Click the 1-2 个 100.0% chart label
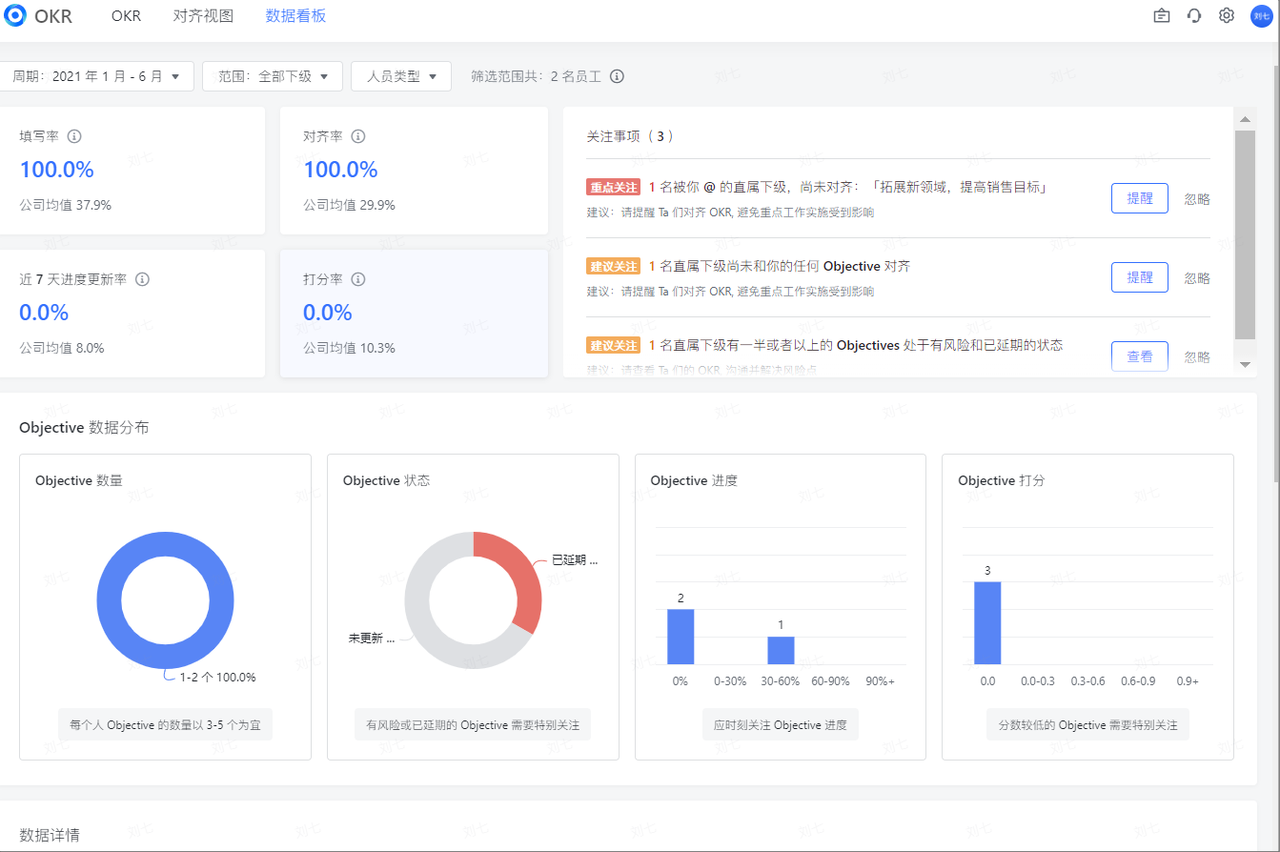1280x852 pixels. click(x=218, y=677)
